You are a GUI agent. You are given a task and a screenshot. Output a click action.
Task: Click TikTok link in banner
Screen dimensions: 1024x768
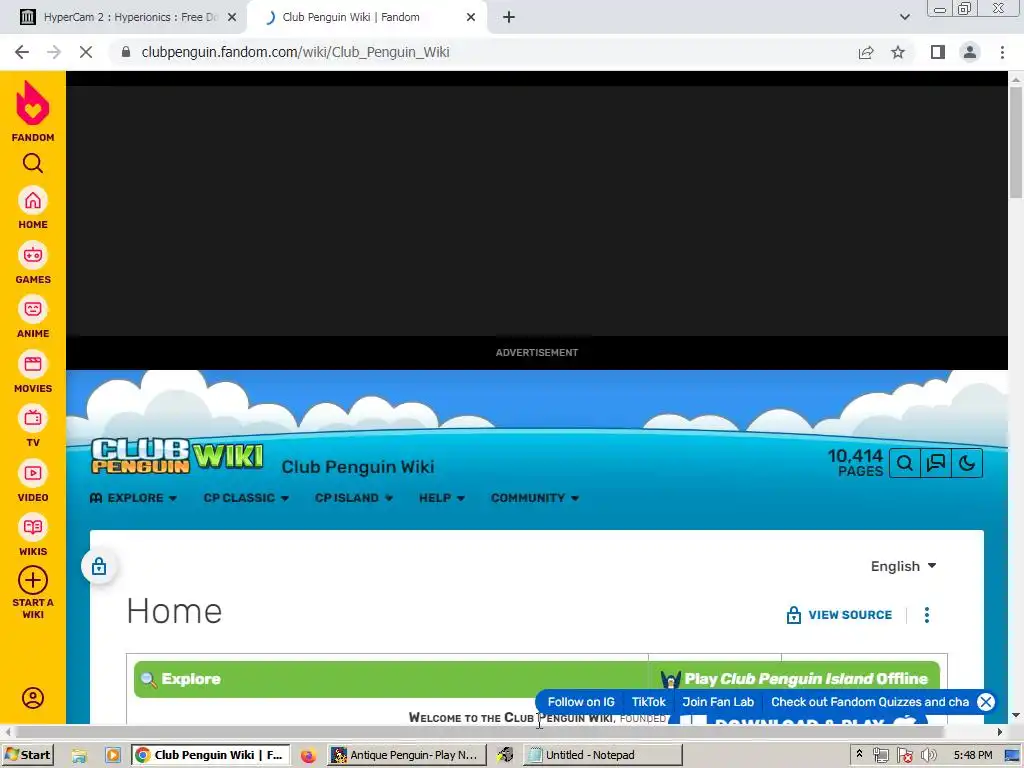click(x=648, y=702)
